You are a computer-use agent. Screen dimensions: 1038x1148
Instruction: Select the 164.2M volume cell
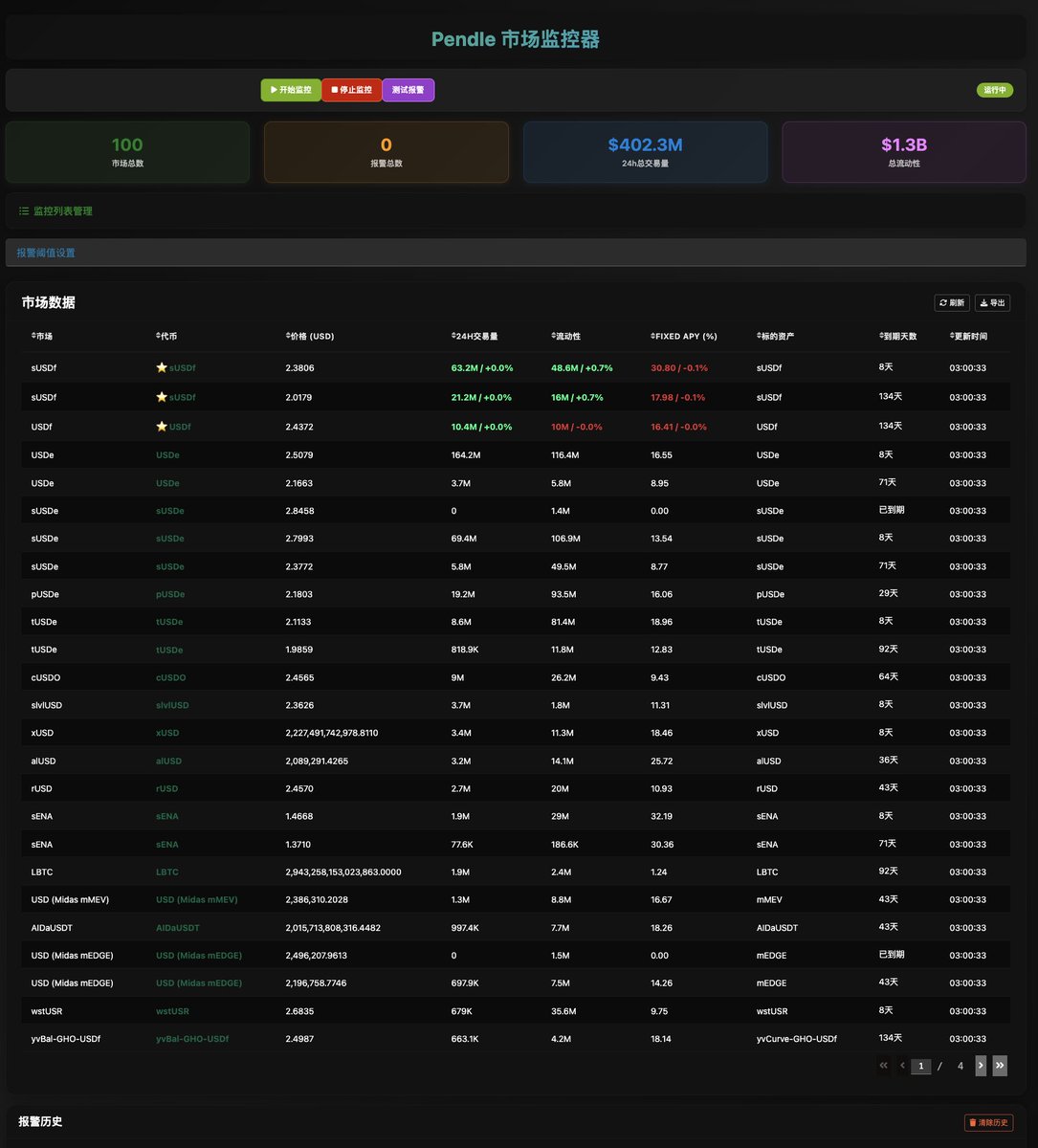pos(466,455)
